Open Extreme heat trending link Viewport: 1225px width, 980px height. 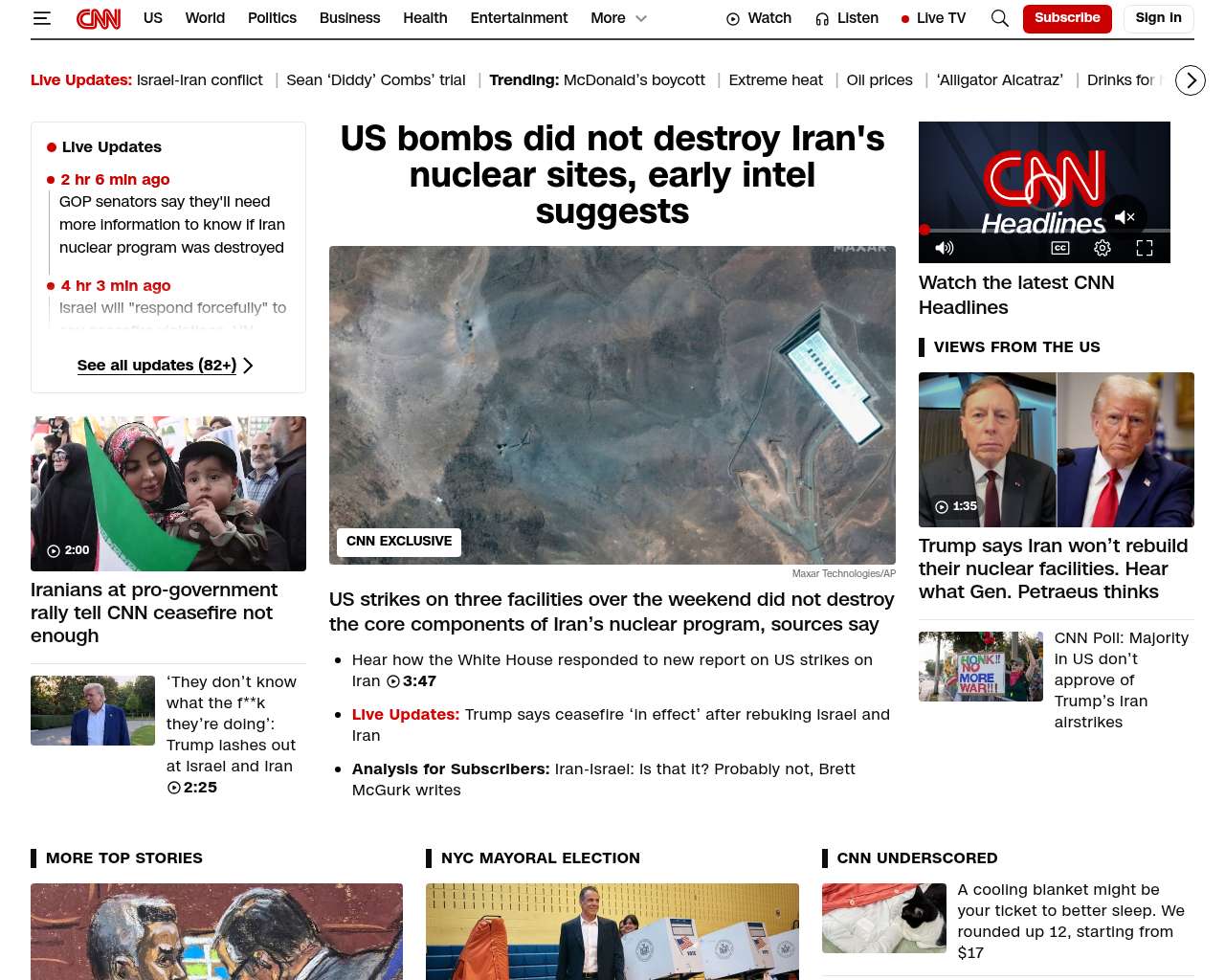[776, 80]
